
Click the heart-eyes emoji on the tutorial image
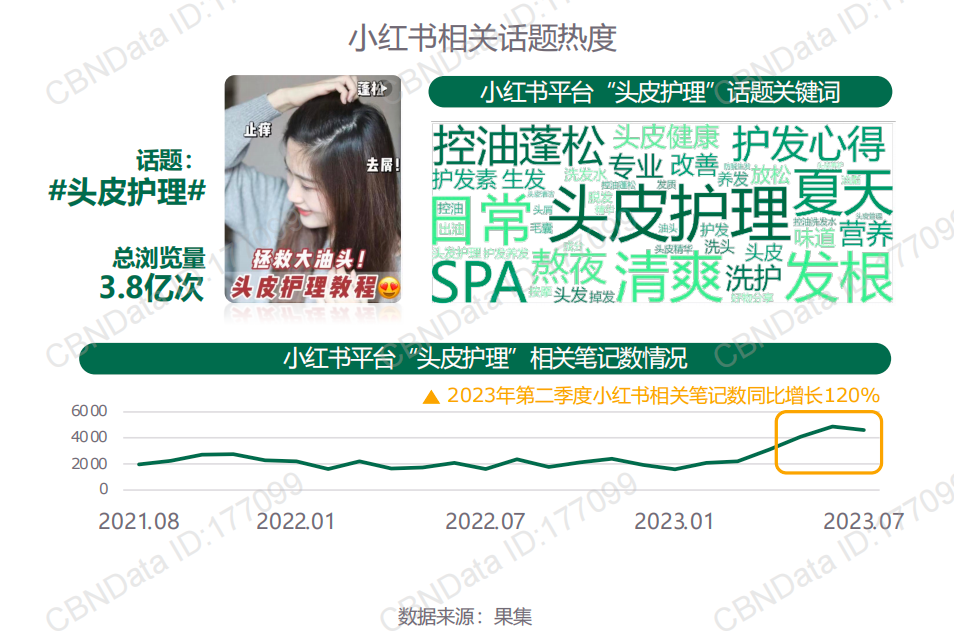389,287
